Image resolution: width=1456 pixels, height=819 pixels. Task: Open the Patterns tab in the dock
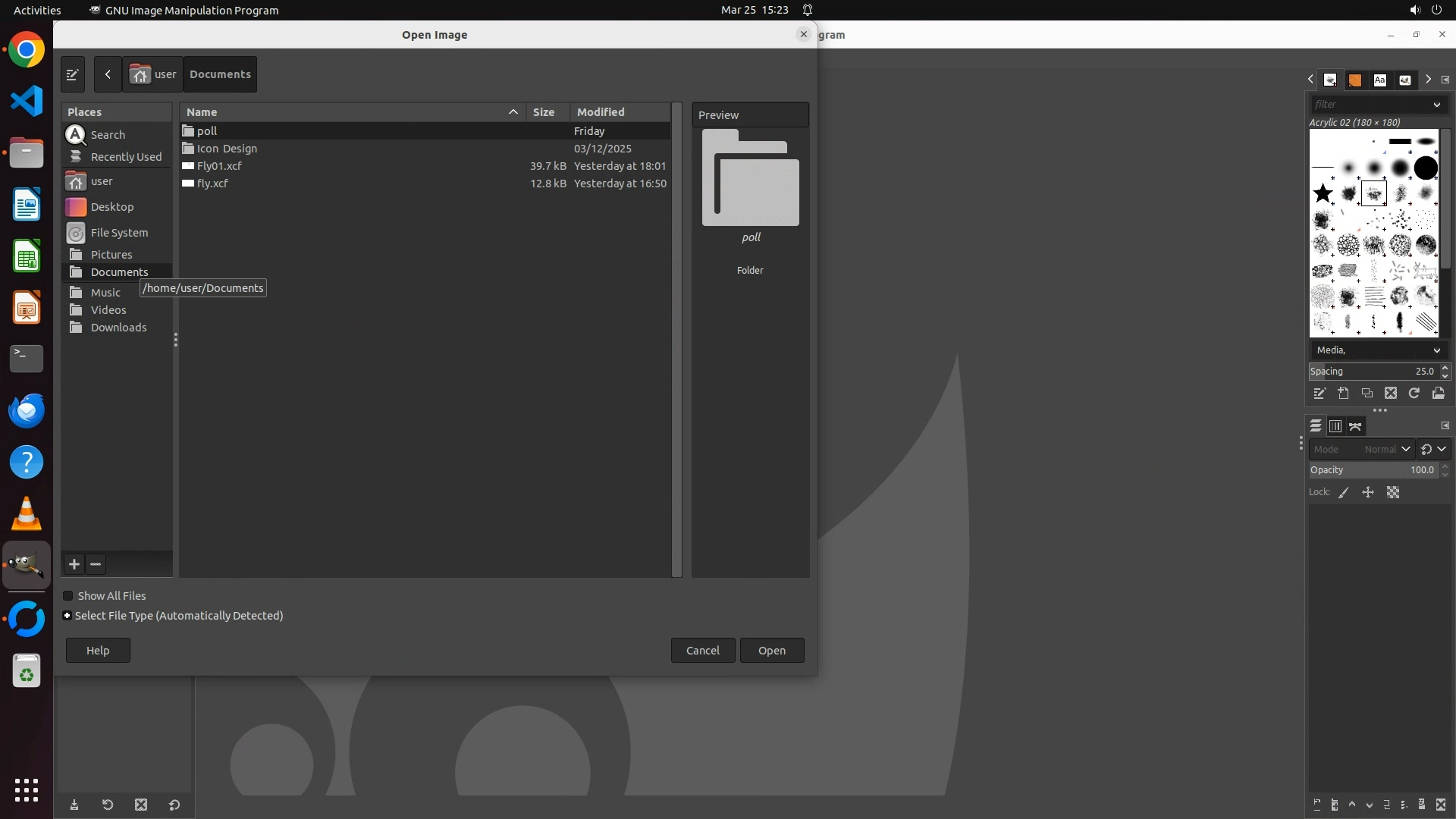1354,80
